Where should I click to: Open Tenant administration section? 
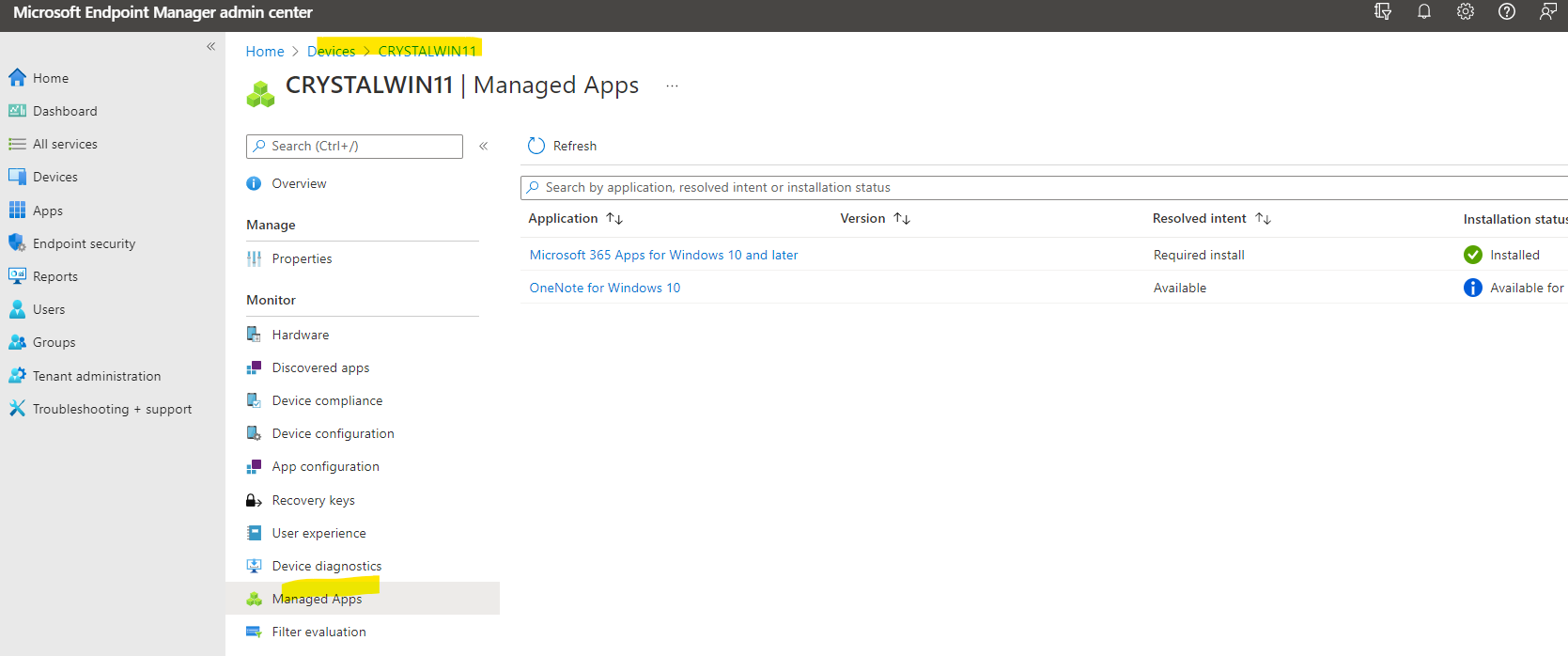(x=97, y=376)
